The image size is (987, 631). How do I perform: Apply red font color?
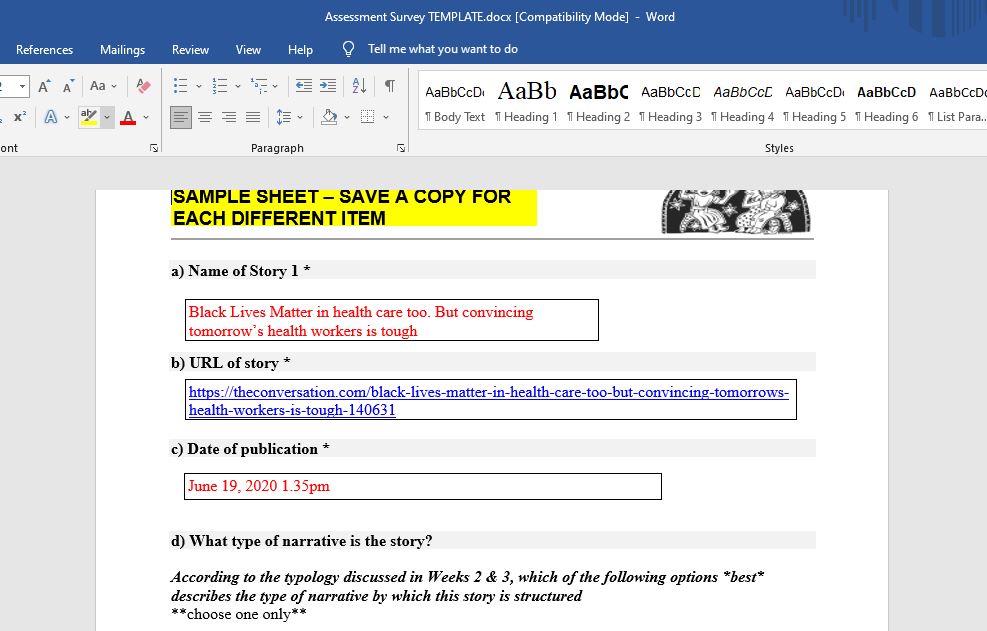[x=128, y=117]
